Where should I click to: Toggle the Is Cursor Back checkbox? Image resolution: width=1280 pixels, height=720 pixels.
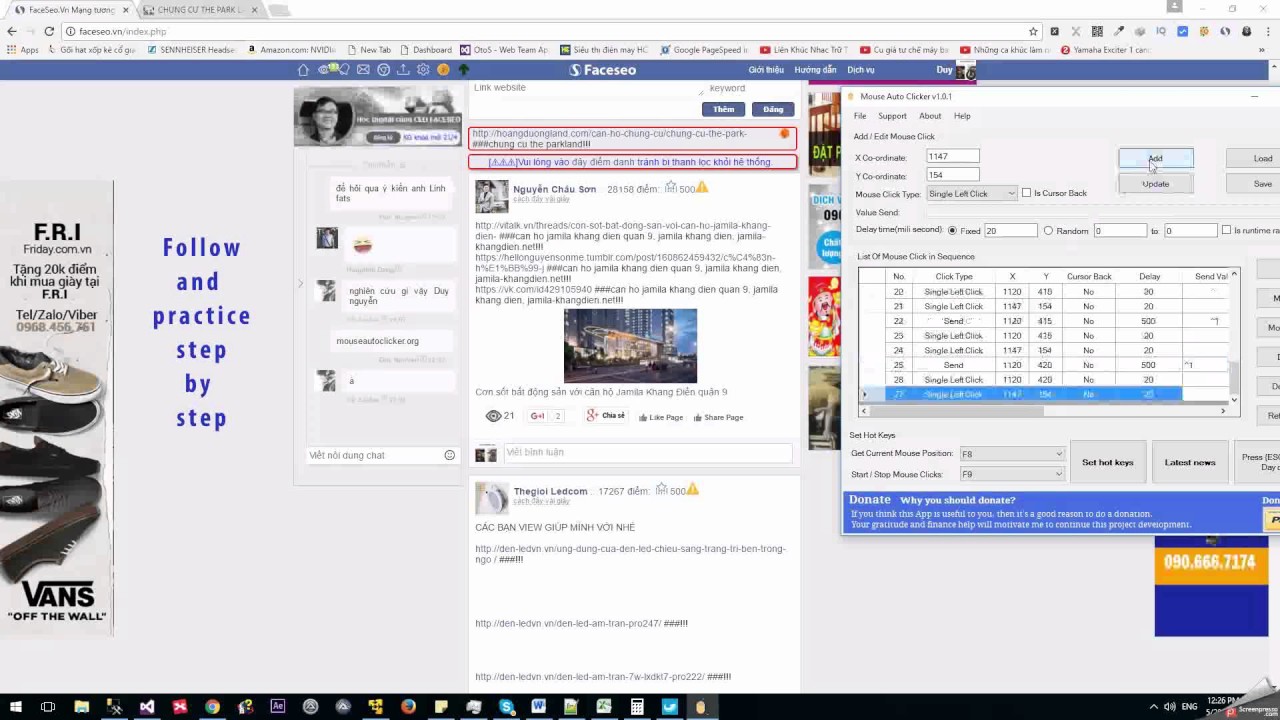(x=1026, y=193)
